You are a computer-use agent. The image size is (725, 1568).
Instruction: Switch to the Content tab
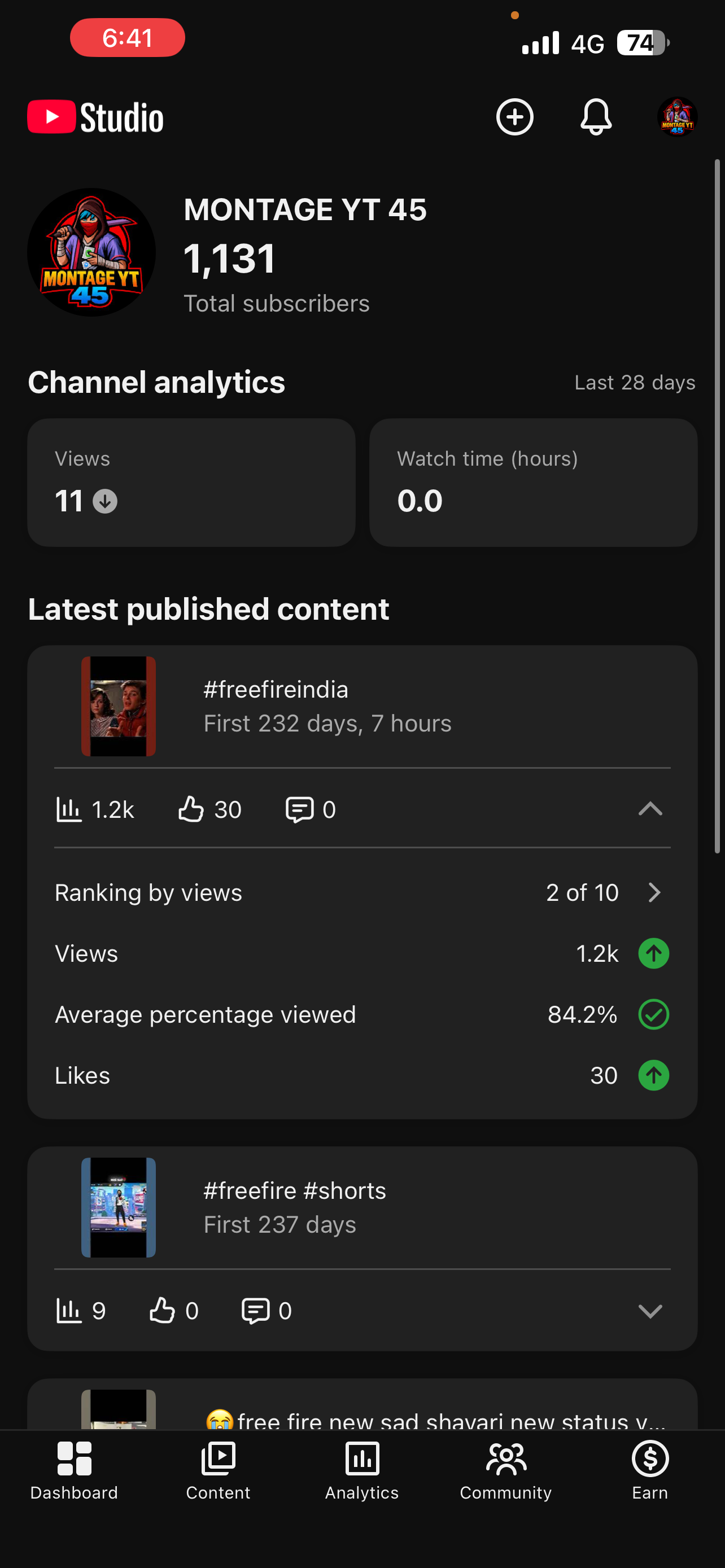218,1470
